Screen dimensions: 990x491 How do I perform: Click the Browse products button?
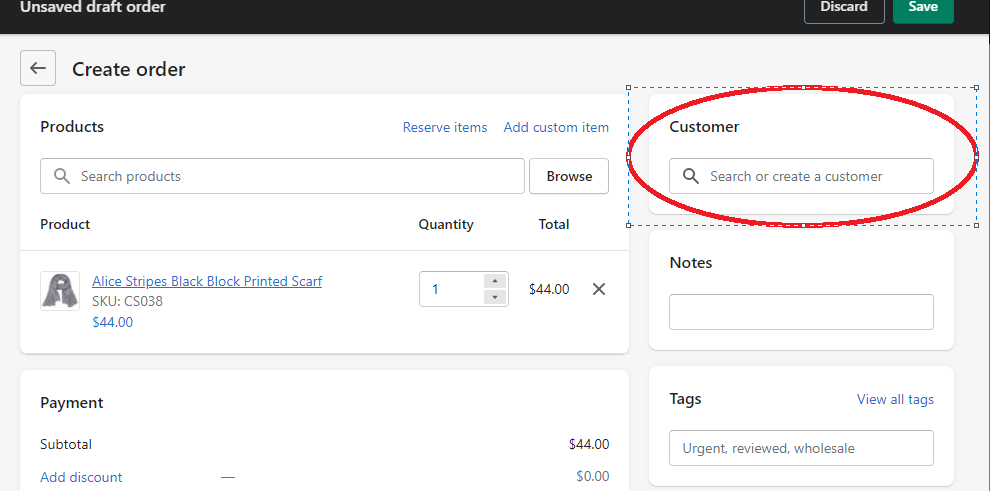tap(569, 176)
